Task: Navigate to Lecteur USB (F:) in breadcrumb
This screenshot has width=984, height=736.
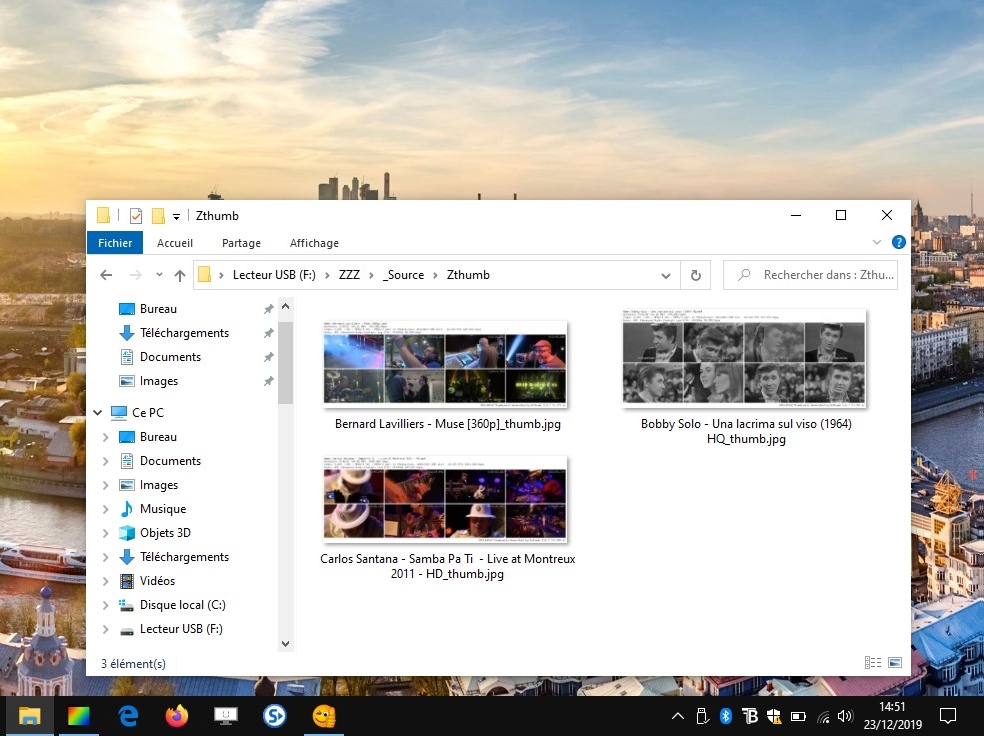Action: (274, 275)
